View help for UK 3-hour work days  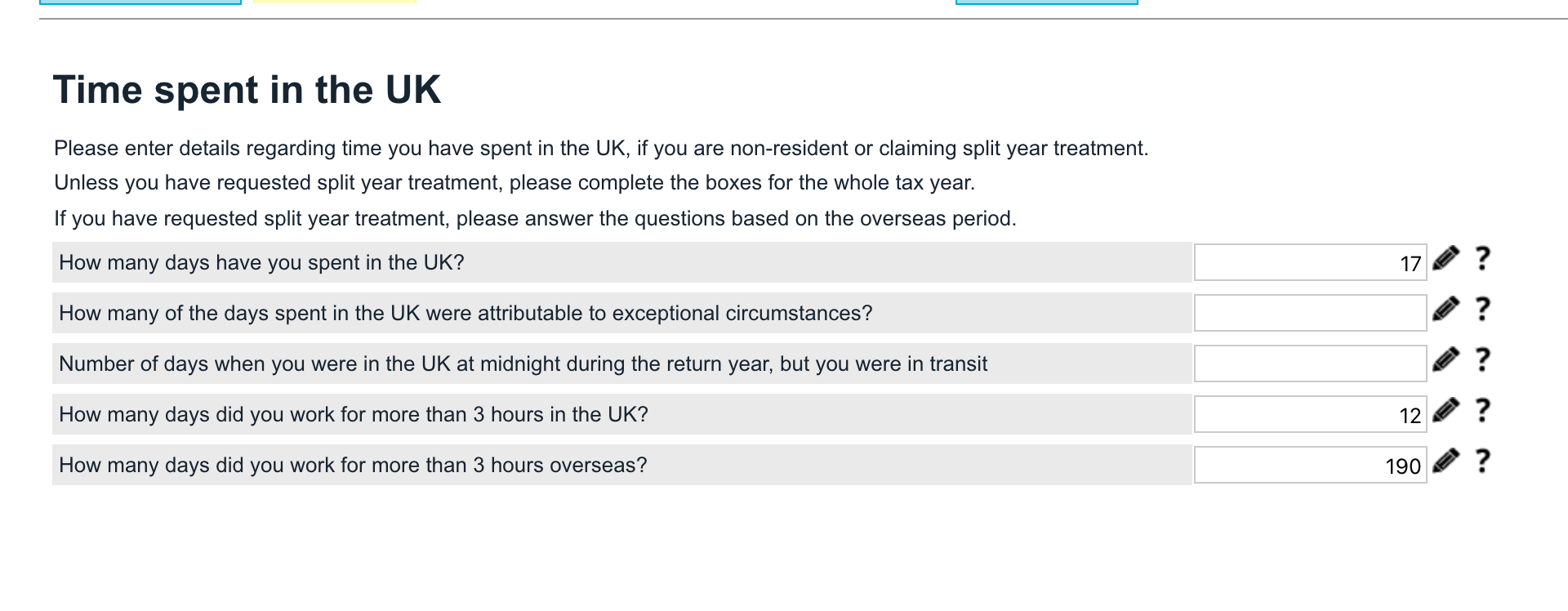tap(1483, 411)
